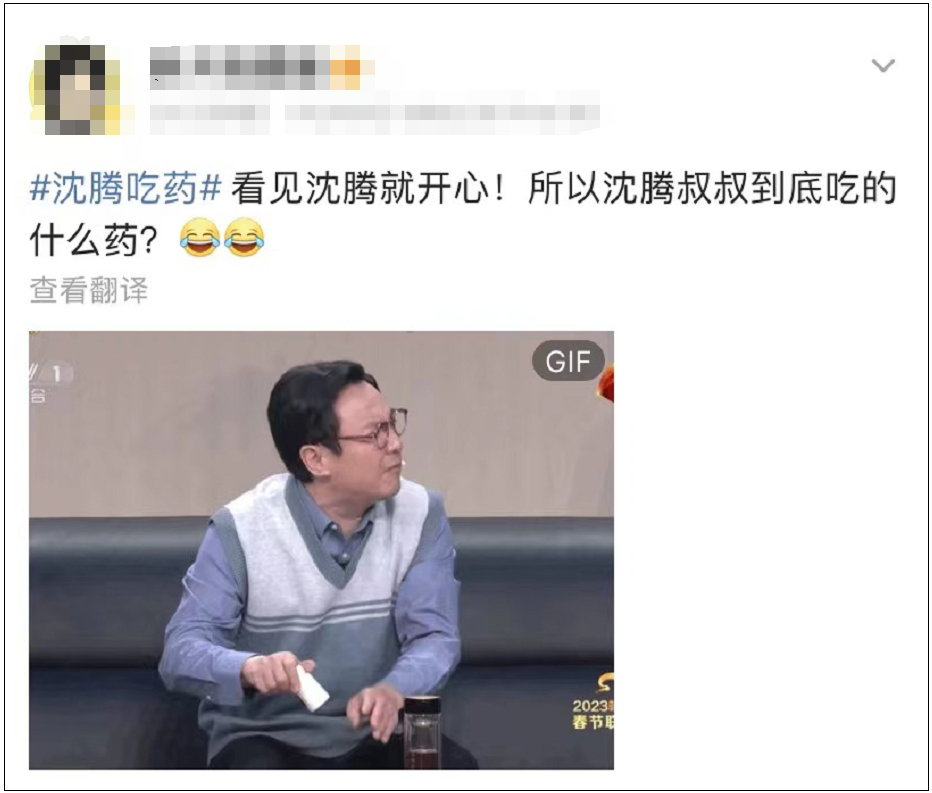Click the GIF badge on the image
Image resolution: width=932 pixels, height=793 pixels.
568,361
